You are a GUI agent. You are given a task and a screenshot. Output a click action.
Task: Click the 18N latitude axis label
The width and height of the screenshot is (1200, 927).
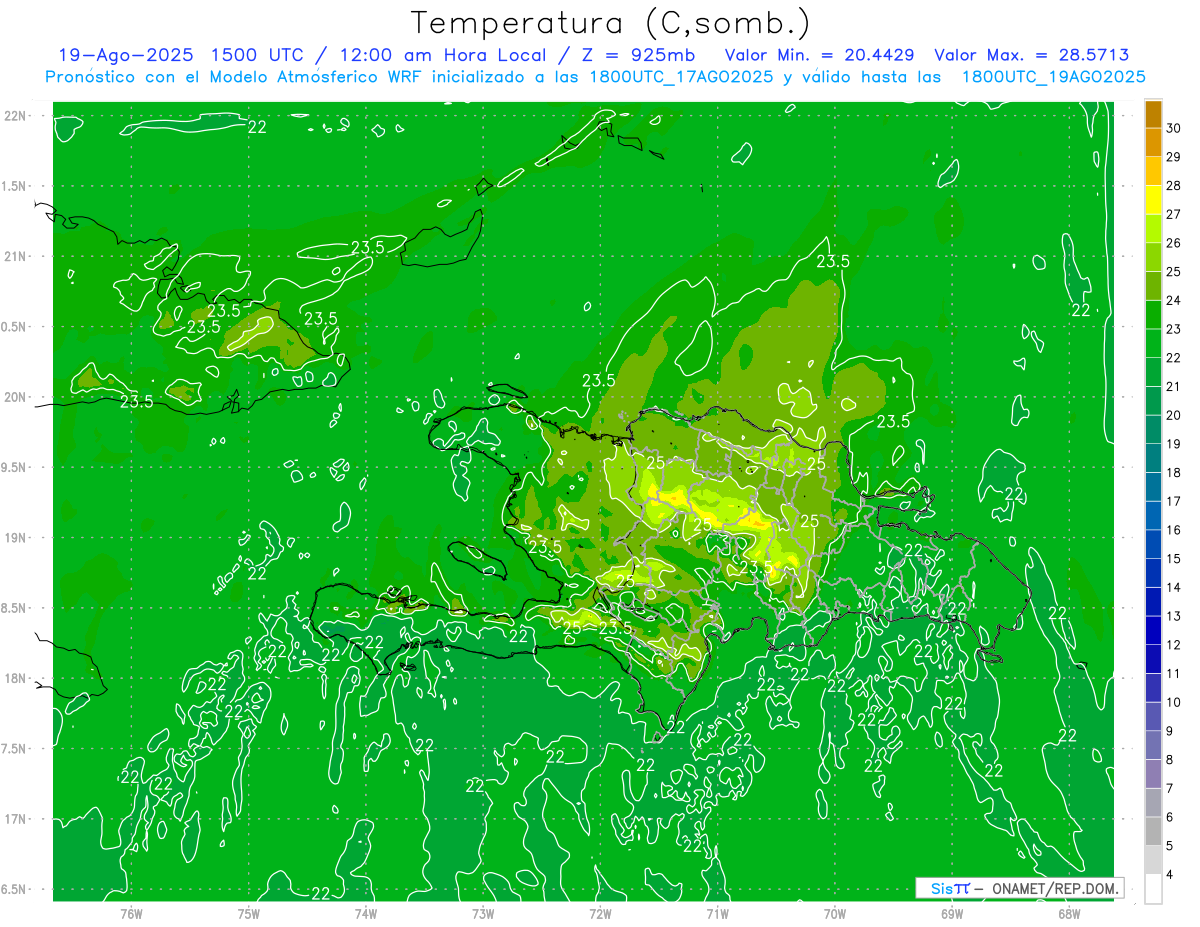pyautogui.click(x=16, y=678)
